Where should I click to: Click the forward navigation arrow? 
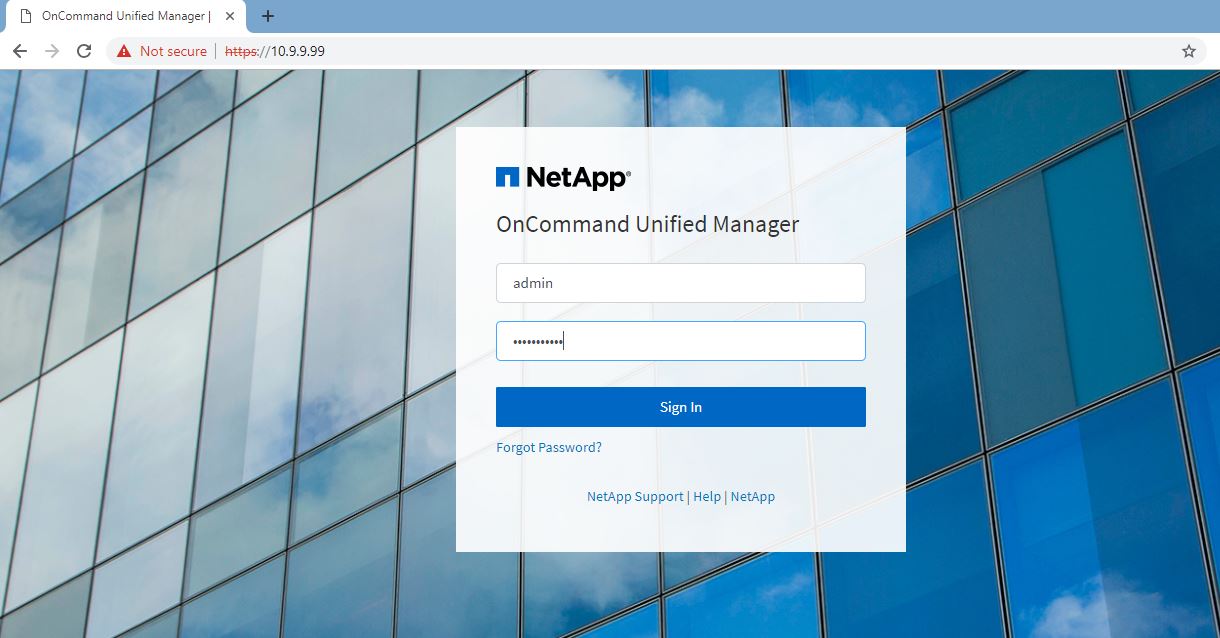tap(50, 50)
